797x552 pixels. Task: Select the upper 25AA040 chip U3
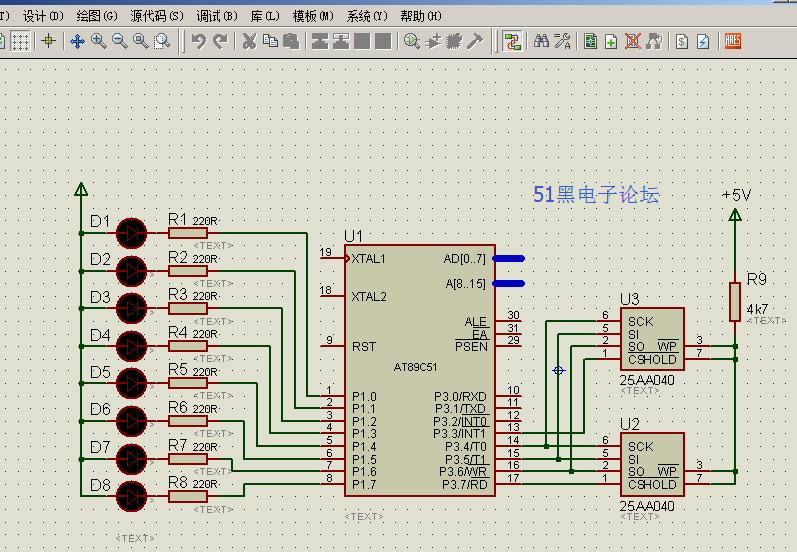coord(652,339)
